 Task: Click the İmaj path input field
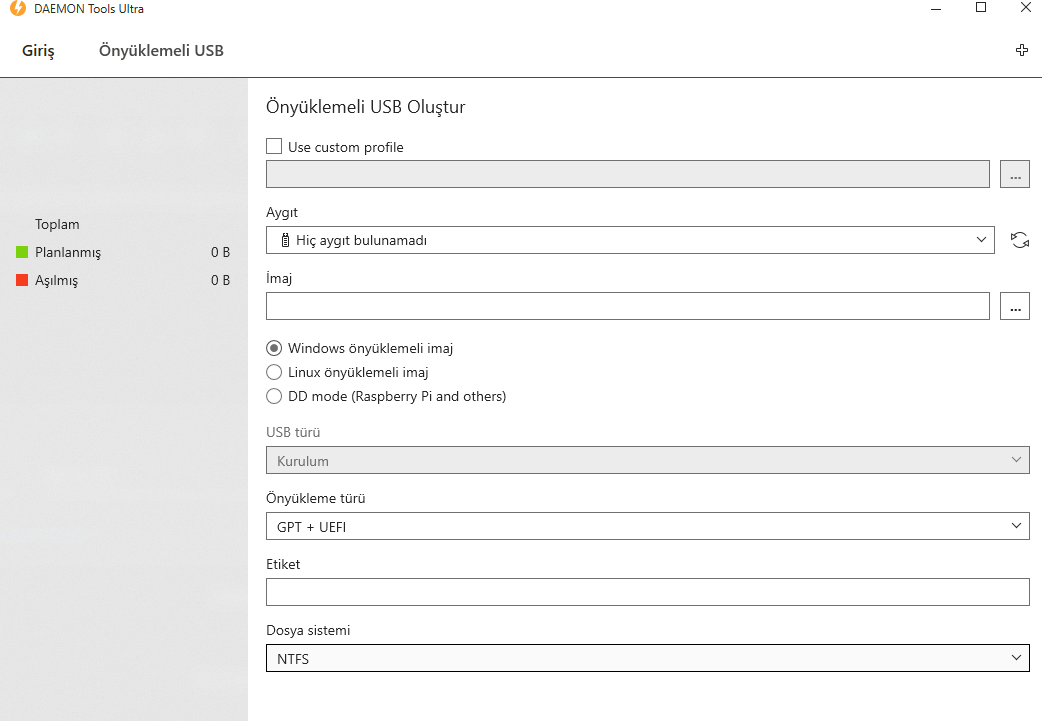point(627,306)
